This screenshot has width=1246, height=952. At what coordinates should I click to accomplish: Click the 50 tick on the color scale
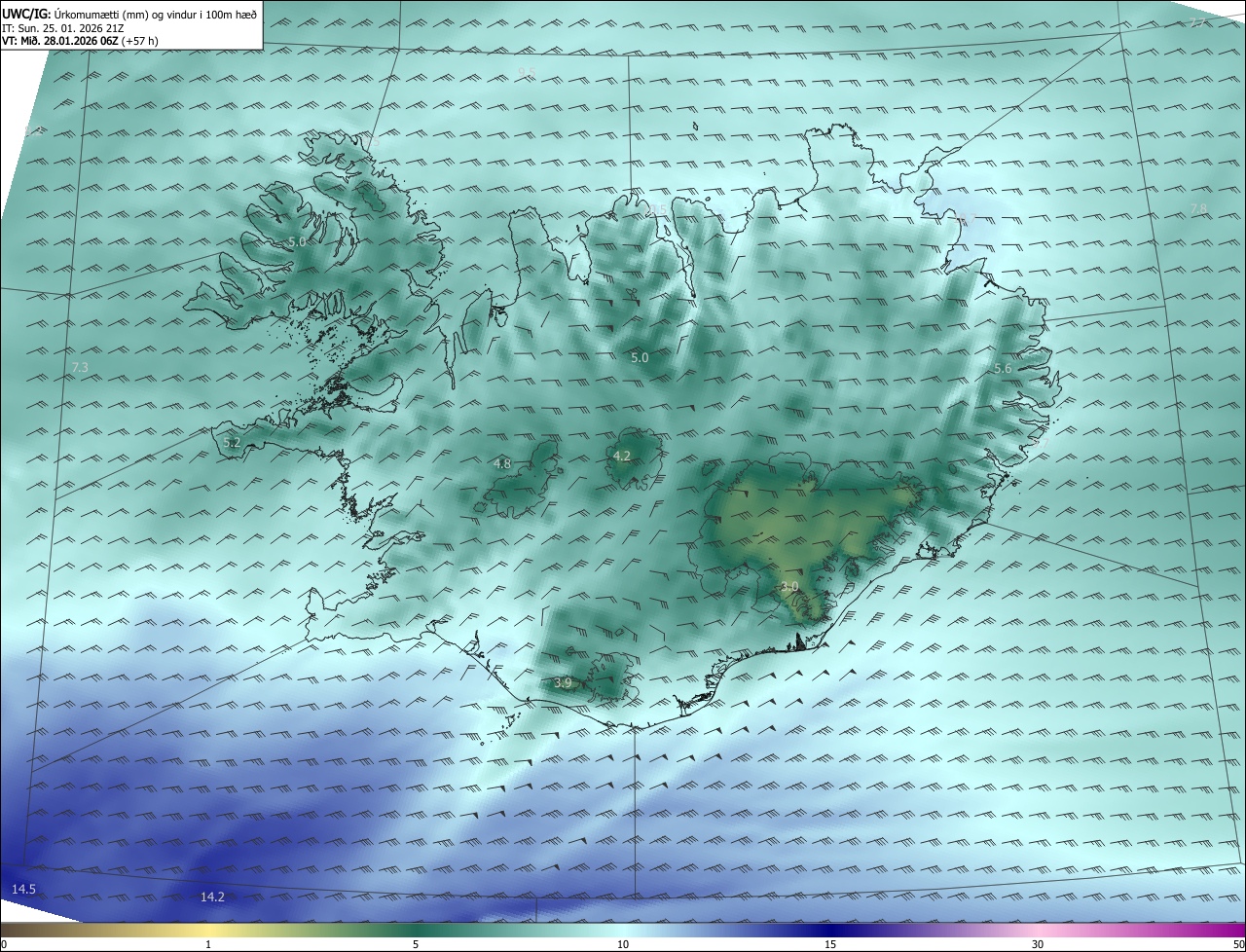(x=1238, y=944)
